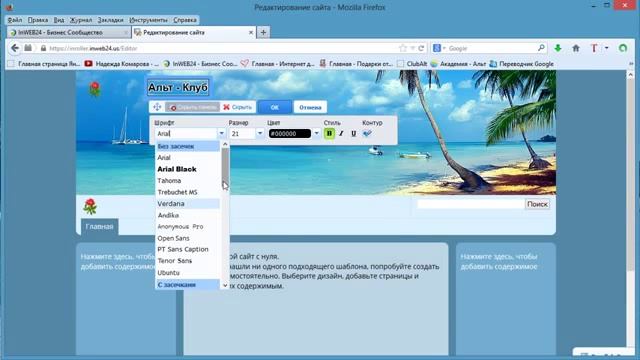
Task: Click the bookmark star icon
Action: pos(403,48)
